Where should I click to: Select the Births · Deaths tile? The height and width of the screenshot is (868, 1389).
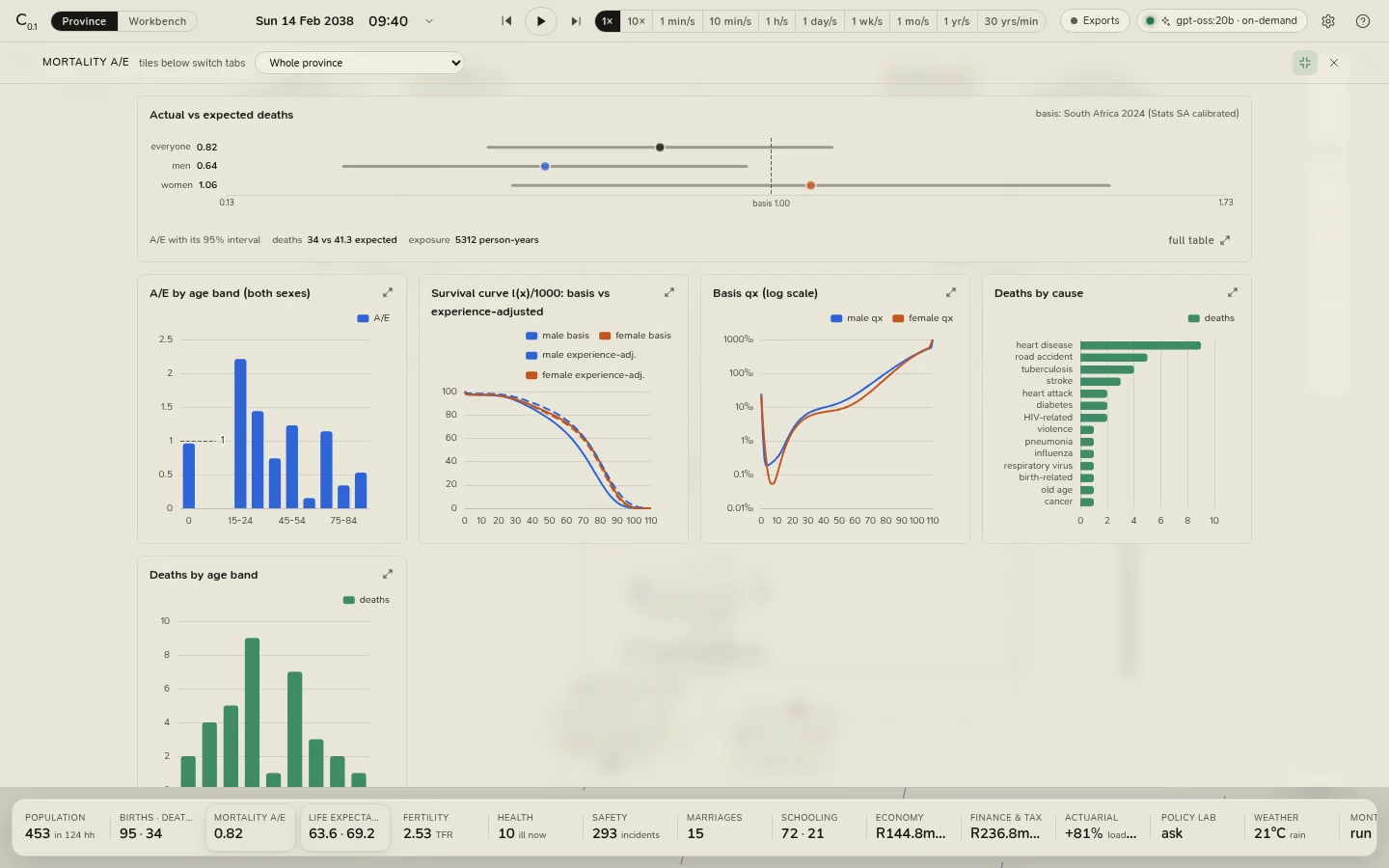point(154,827)
